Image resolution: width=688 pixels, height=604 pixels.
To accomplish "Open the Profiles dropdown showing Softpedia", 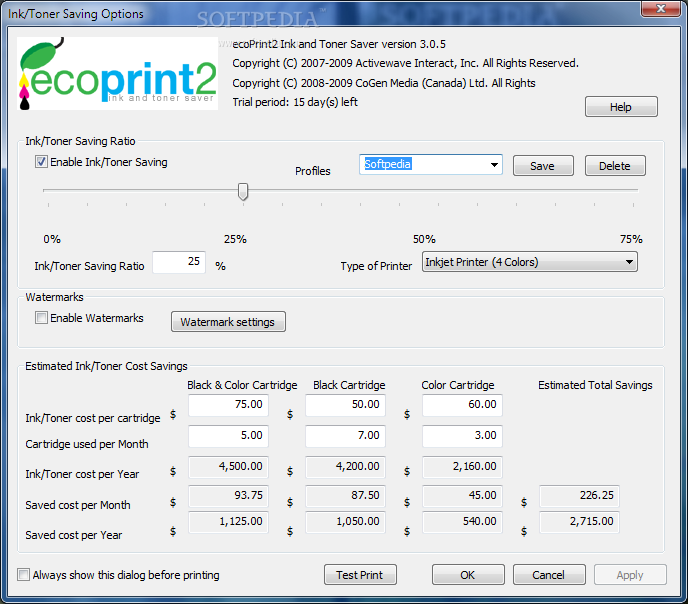I will 430,164.
